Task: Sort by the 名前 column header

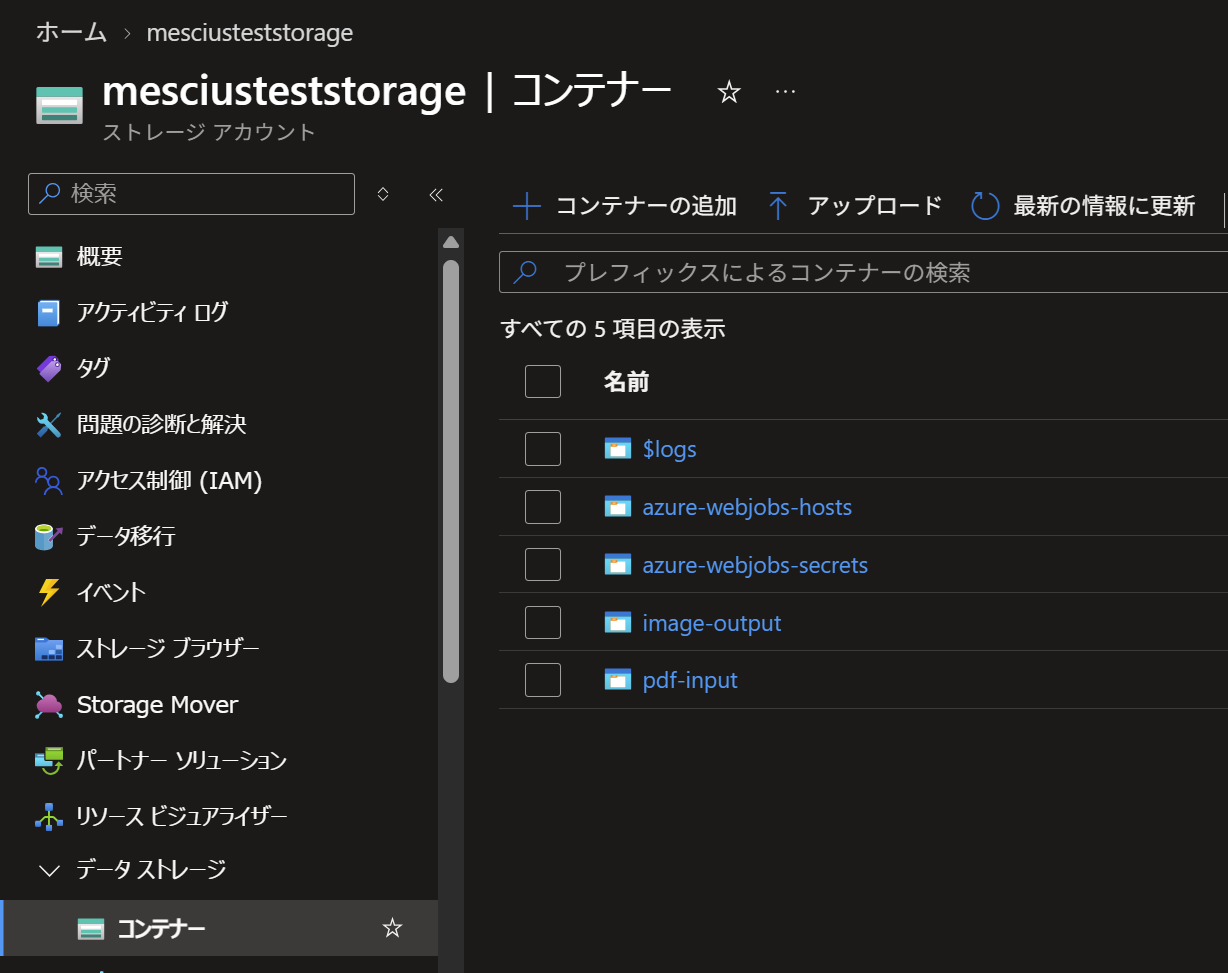Action: tap(626, 381)
